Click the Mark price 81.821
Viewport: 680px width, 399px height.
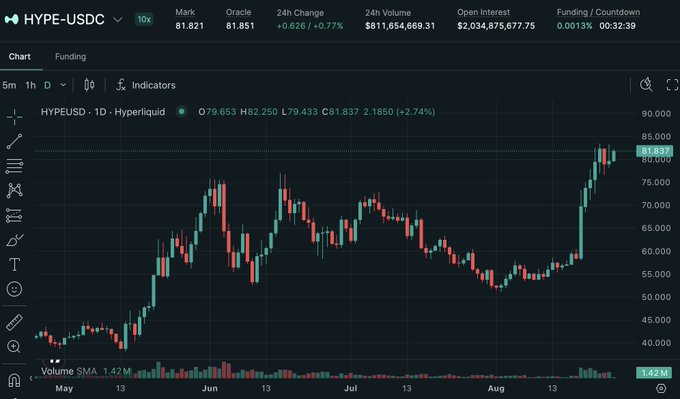tap(189, 26)
